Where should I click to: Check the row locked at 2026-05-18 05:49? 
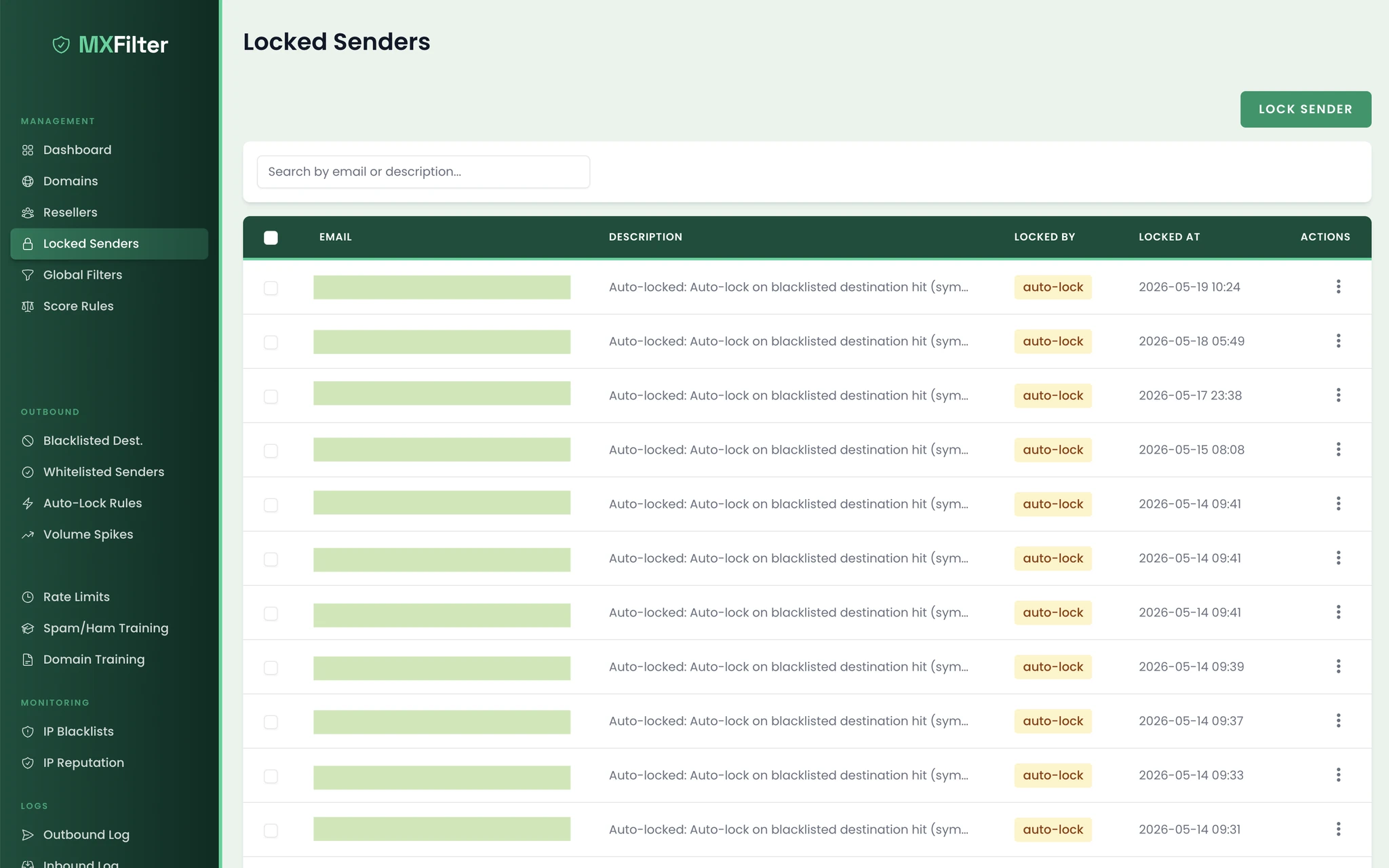click(271, 342)
